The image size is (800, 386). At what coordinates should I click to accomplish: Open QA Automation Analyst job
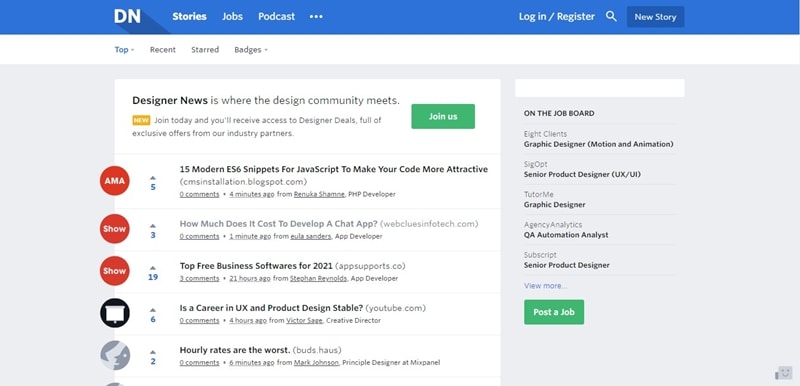566,235
